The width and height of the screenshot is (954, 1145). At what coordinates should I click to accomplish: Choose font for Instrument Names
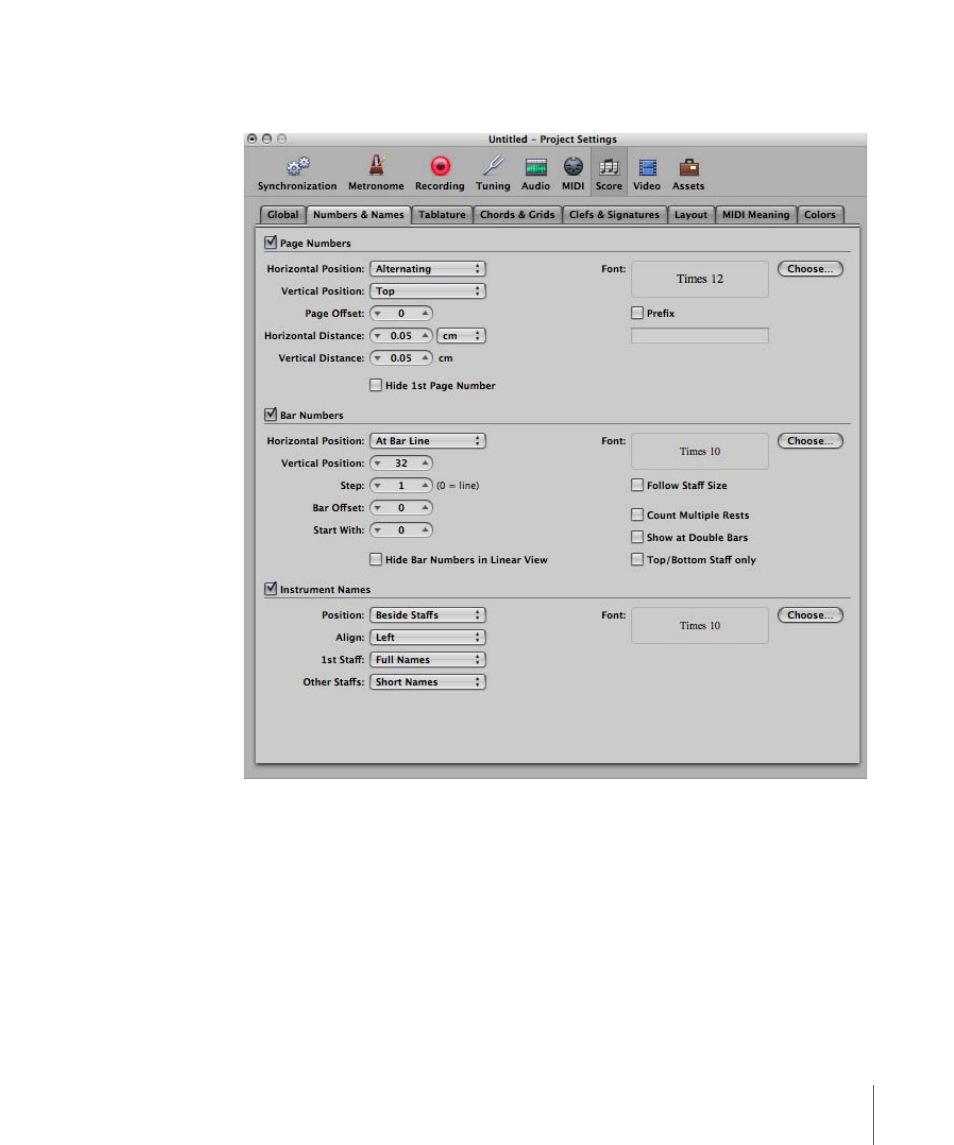point(810,616)
